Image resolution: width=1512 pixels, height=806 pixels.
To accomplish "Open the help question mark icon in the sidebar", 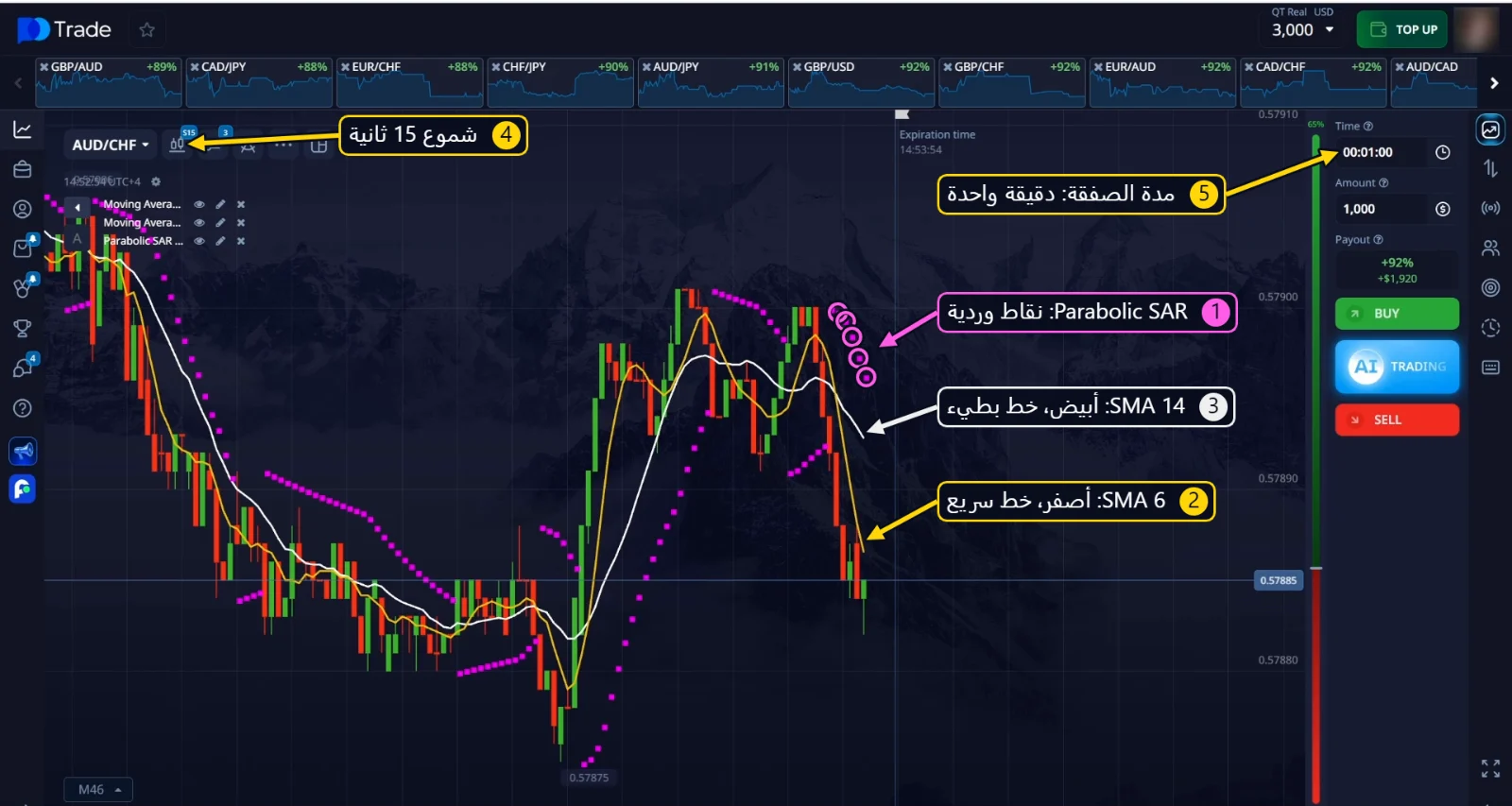I will click(23, 408).
